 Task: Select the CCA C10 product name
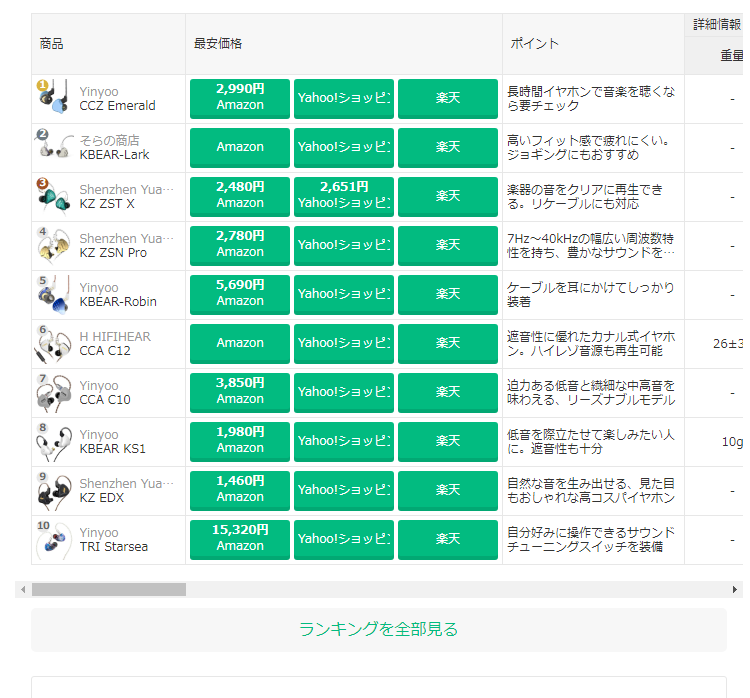[105, 400]
